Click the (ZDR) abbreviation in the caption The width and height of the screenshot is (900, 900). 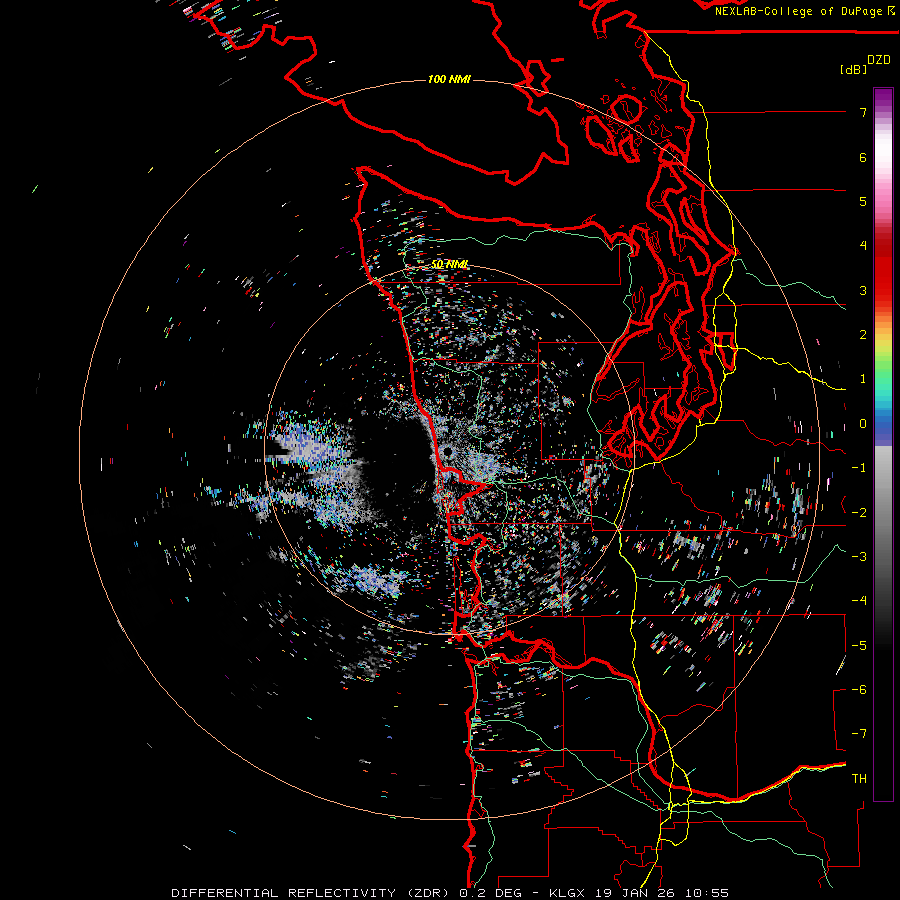[x=429, y=893]
